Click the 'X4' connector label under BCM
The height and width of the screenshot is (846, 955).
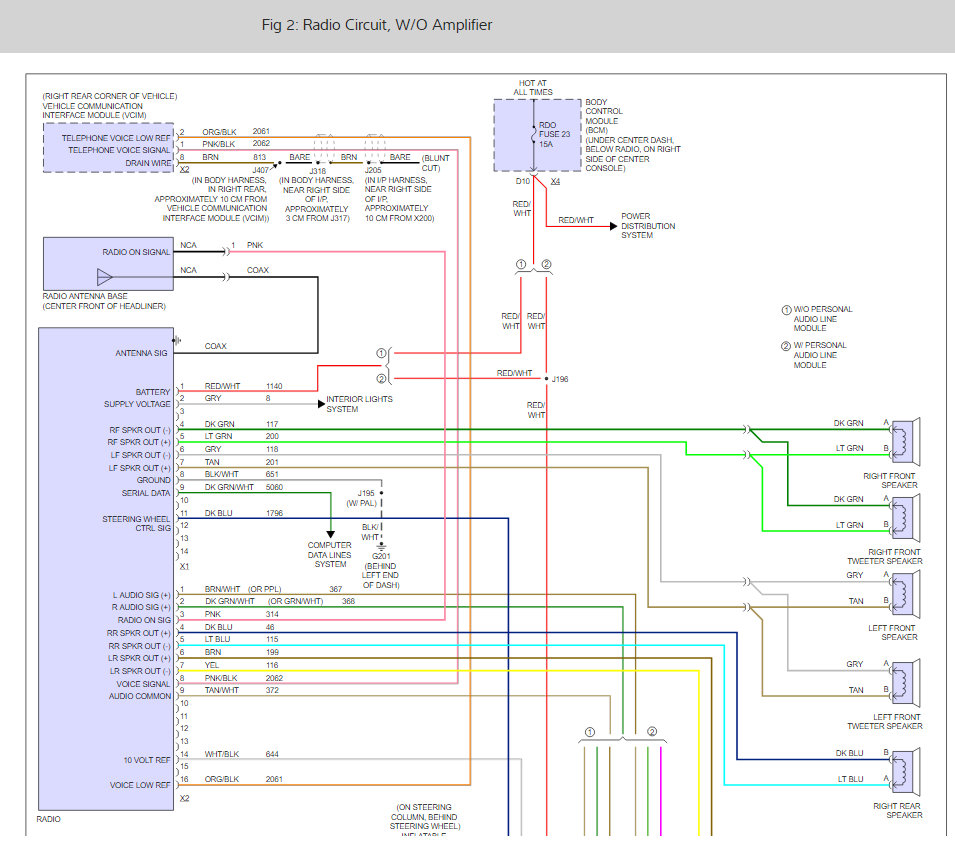tap(555, 181)
